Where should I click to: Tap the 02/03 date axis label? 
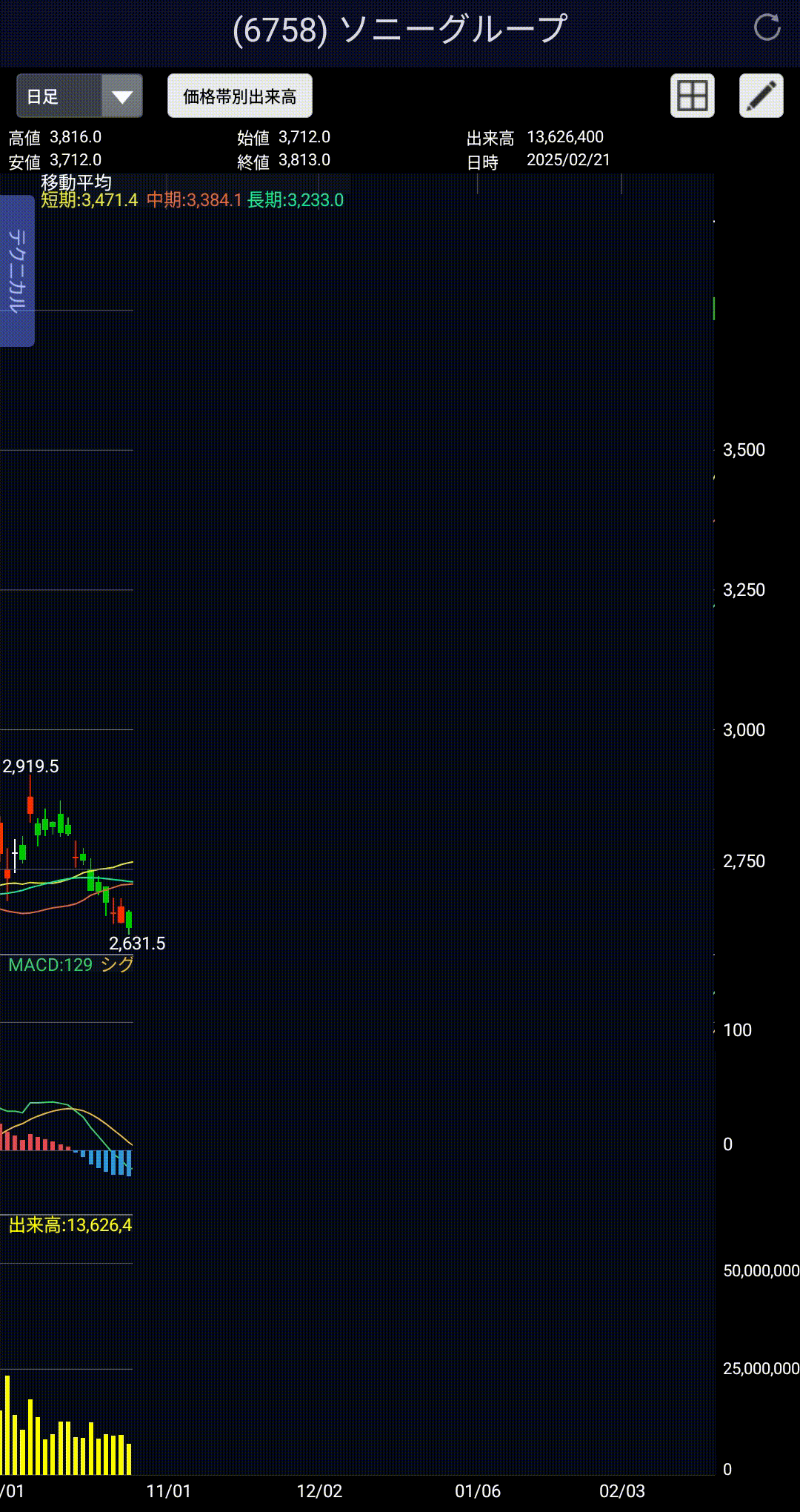point(622,1491)
